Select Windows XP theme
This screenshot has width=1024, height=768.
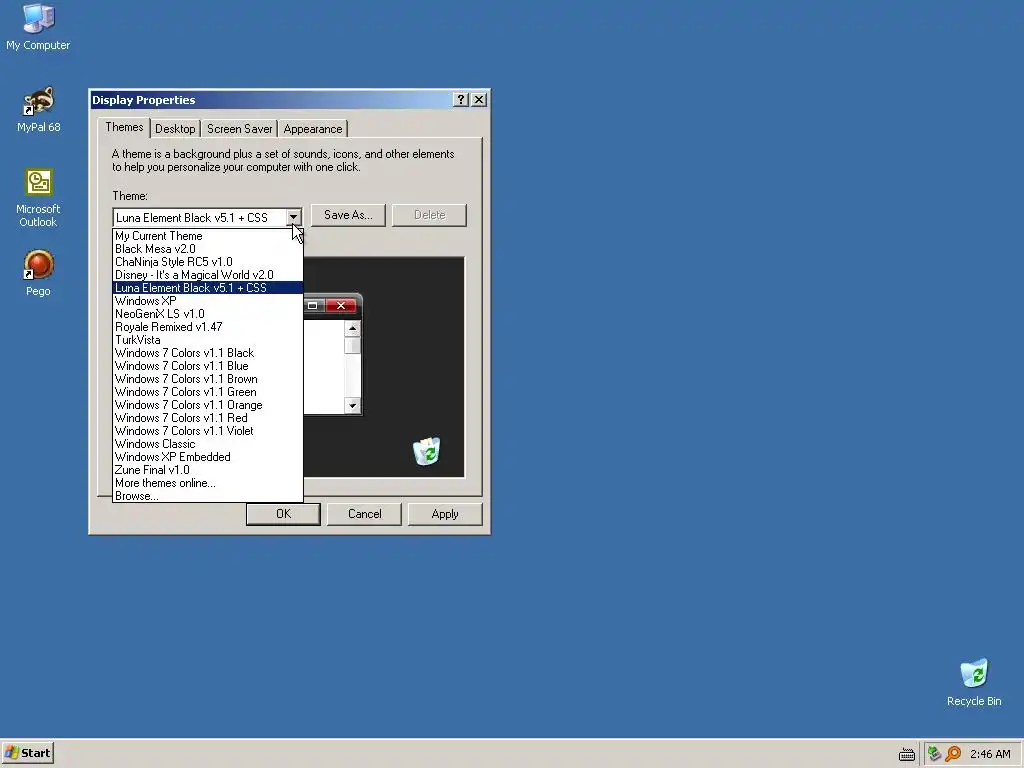pos(208,301)
